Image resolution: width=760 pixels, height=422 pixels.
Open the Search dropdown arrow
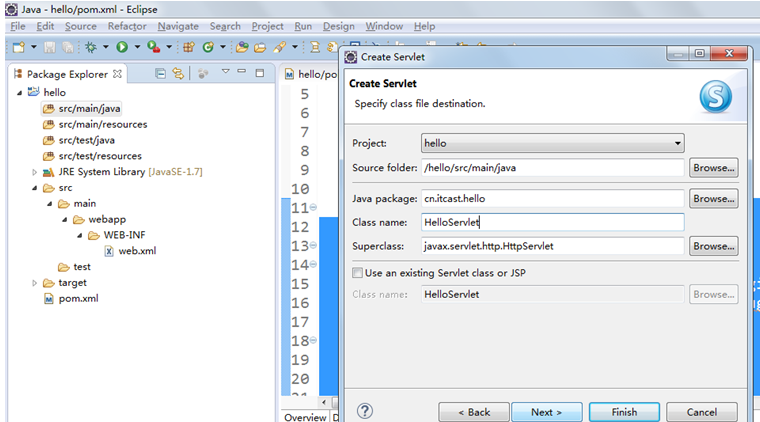tap(294, 47)
